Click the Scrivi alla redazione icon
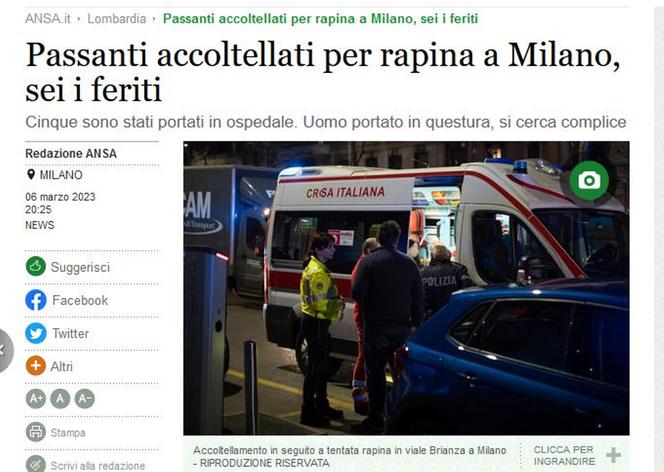The image size is (664, 472). (x=36, y=464)
